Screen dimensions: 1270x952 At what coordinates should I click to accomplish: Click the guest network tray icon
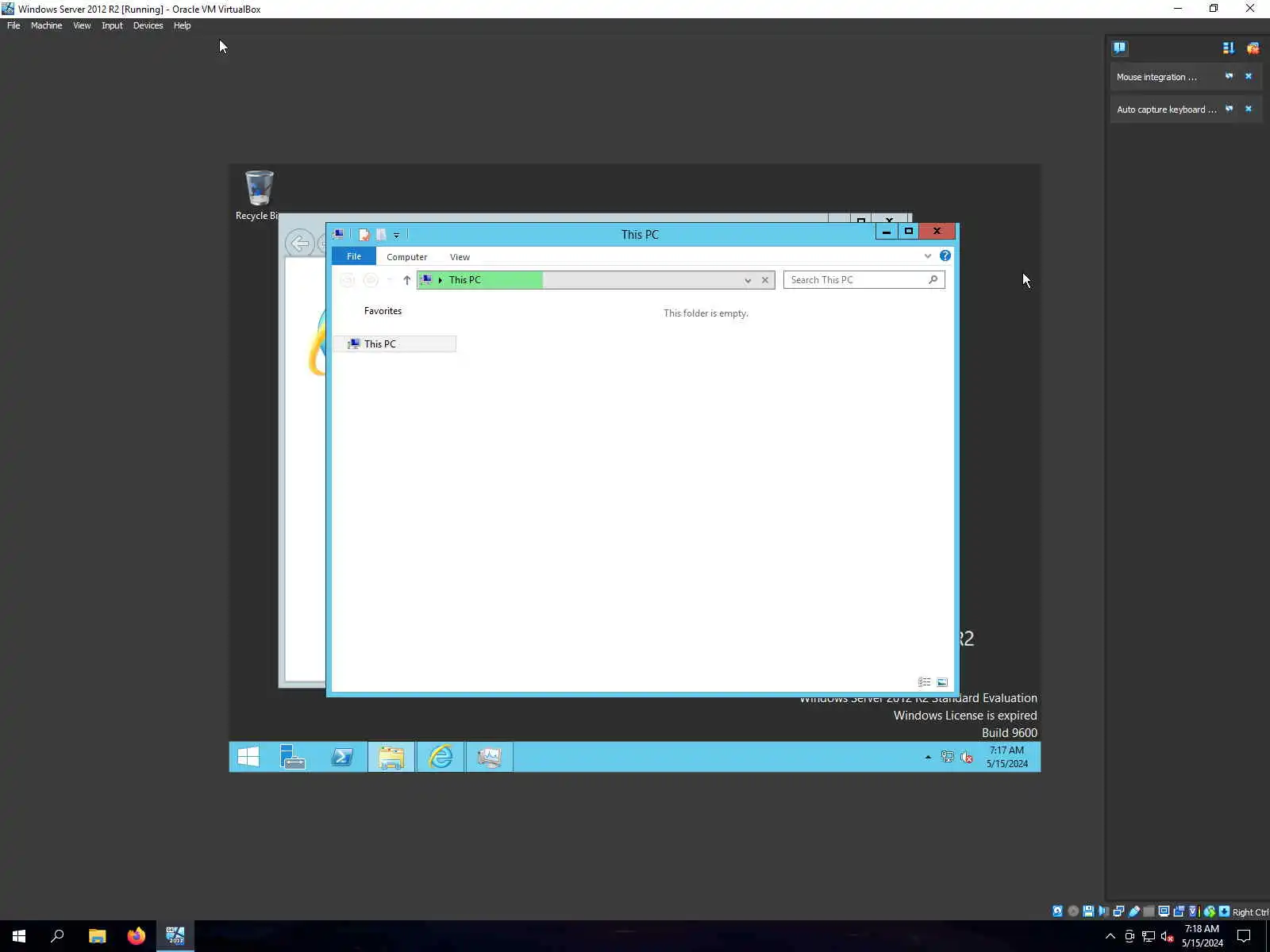(947, 757)
